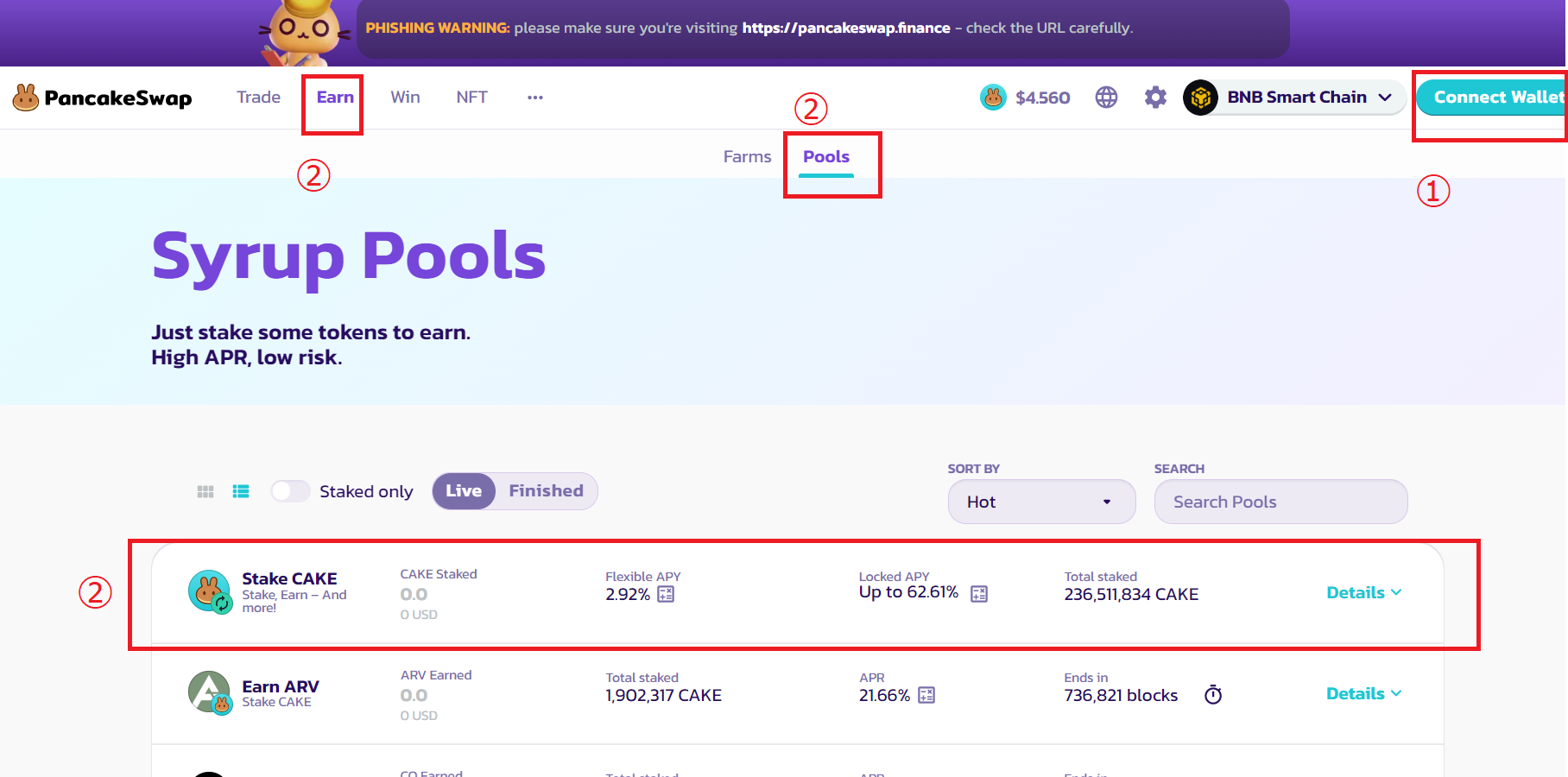Viewport: 1568px width, 777px height.
Task: Select the Live pools filter
Action: point(464,490)
